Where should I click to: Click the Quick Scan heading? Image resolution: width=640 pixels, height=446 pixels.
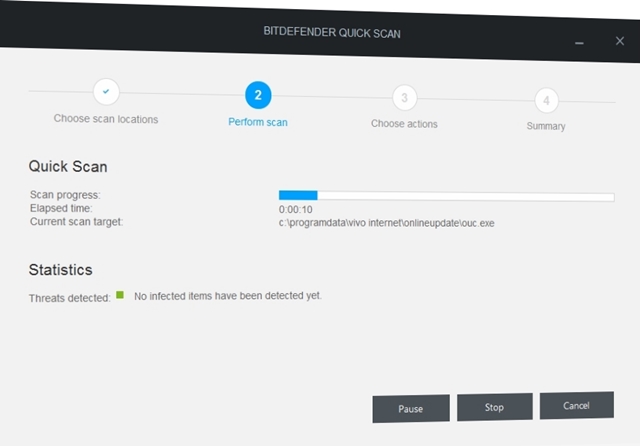click(68, 166)
